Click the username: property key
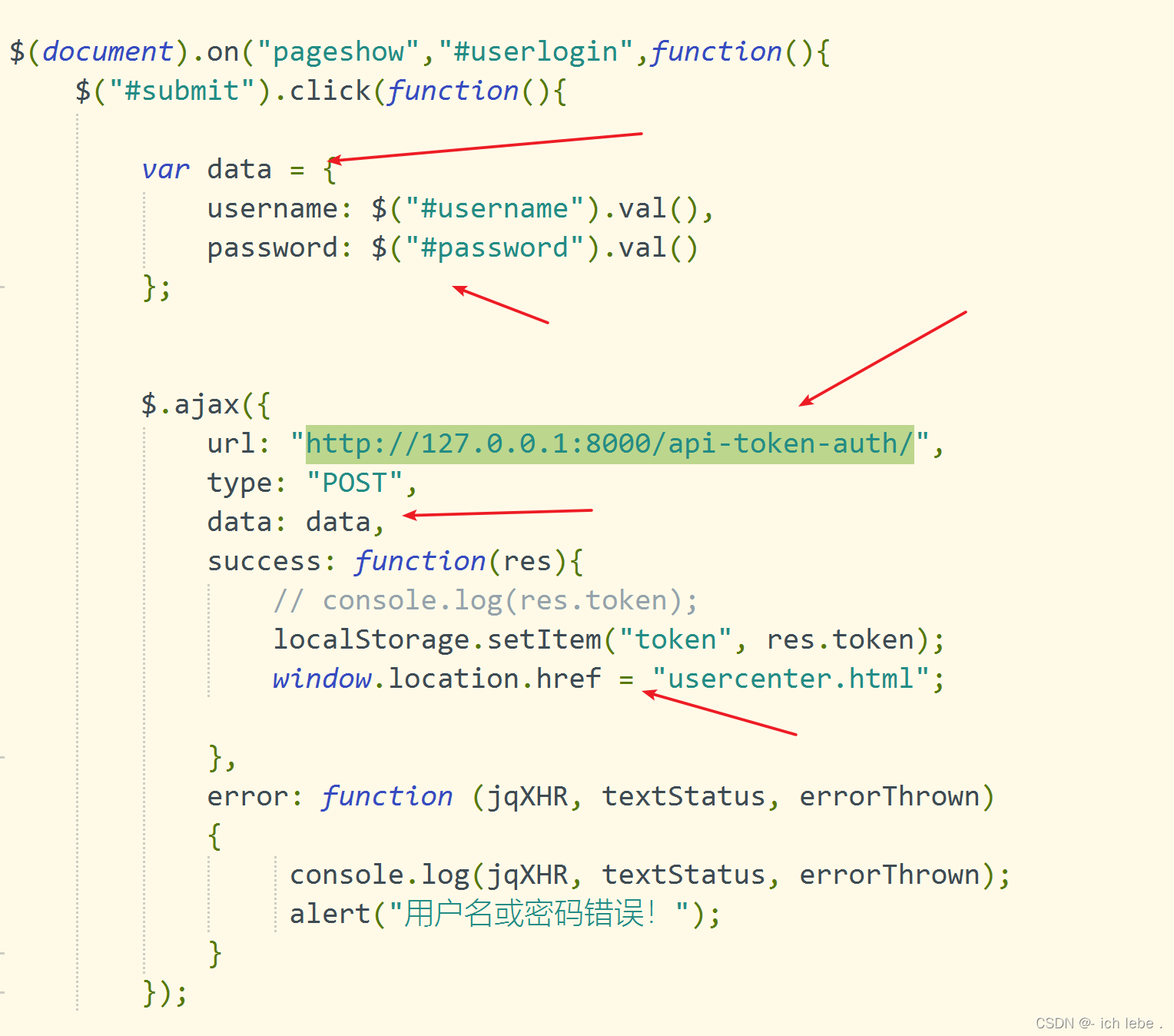This screenshot has height=1036, width=1174. coord(280,208)
